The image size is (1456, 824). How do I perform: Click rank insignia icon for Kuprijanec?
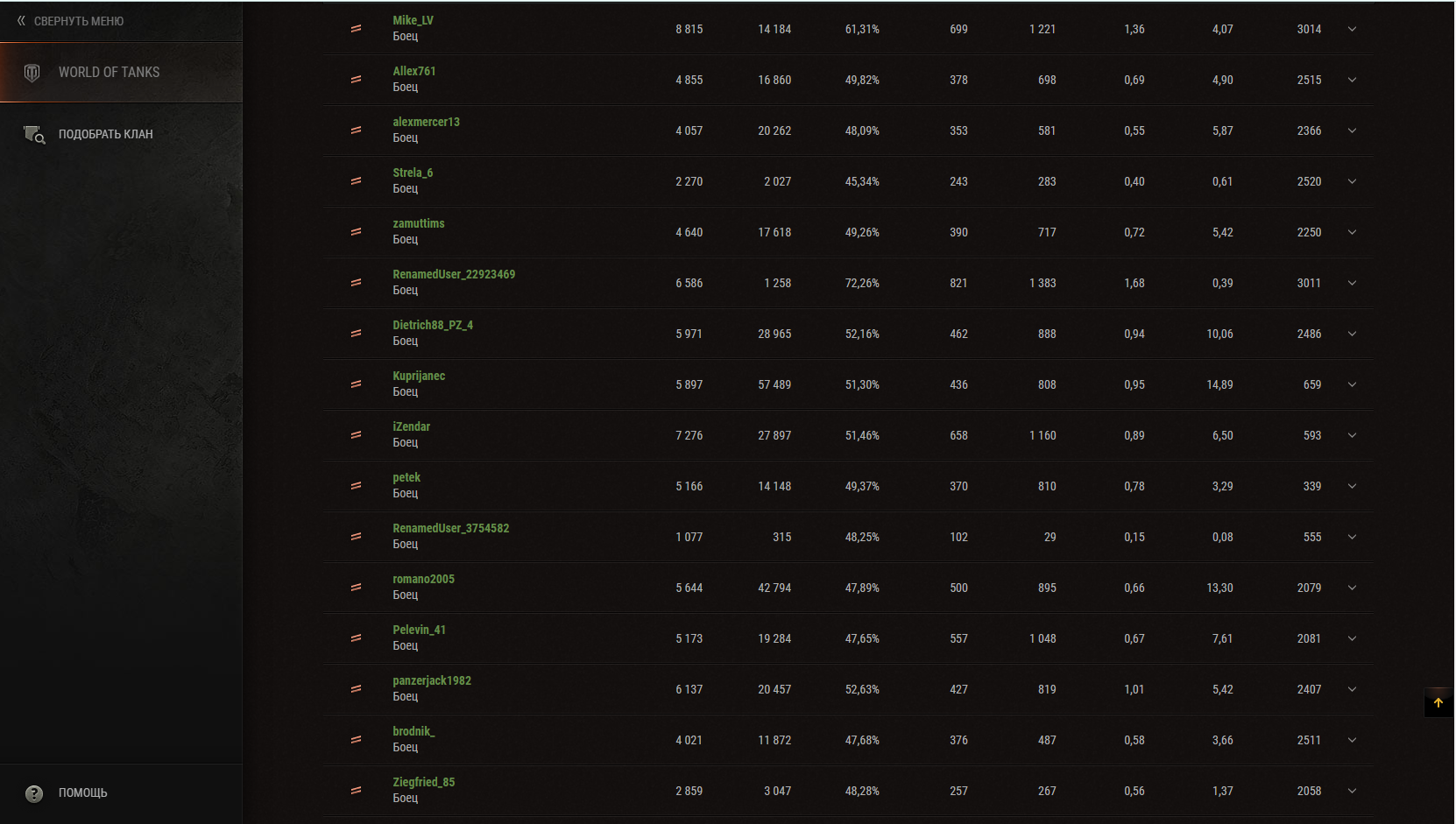point(356,384)
